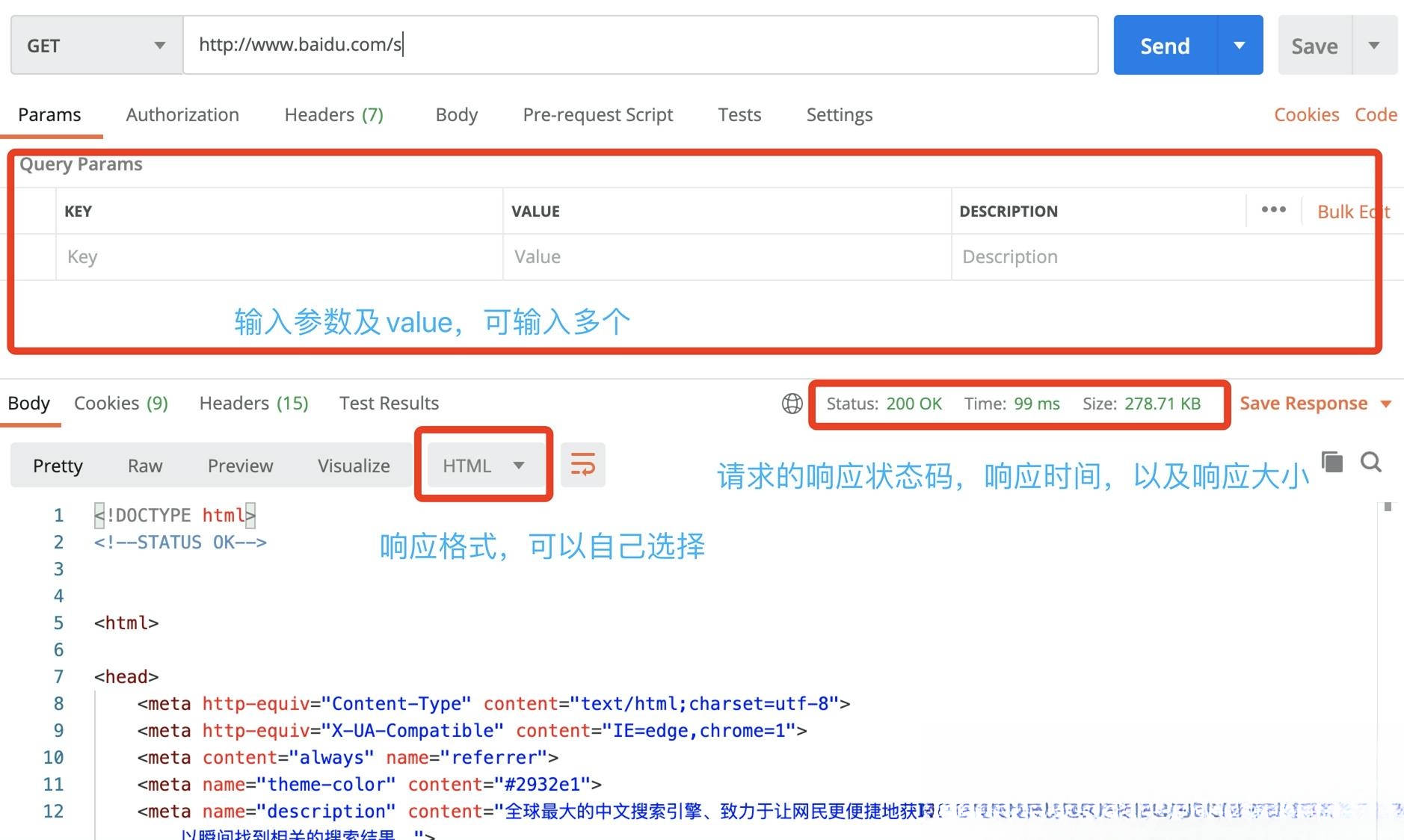Select the Preview view mode
This screenshot has height=840, width=1404.
tap(240, 466)
